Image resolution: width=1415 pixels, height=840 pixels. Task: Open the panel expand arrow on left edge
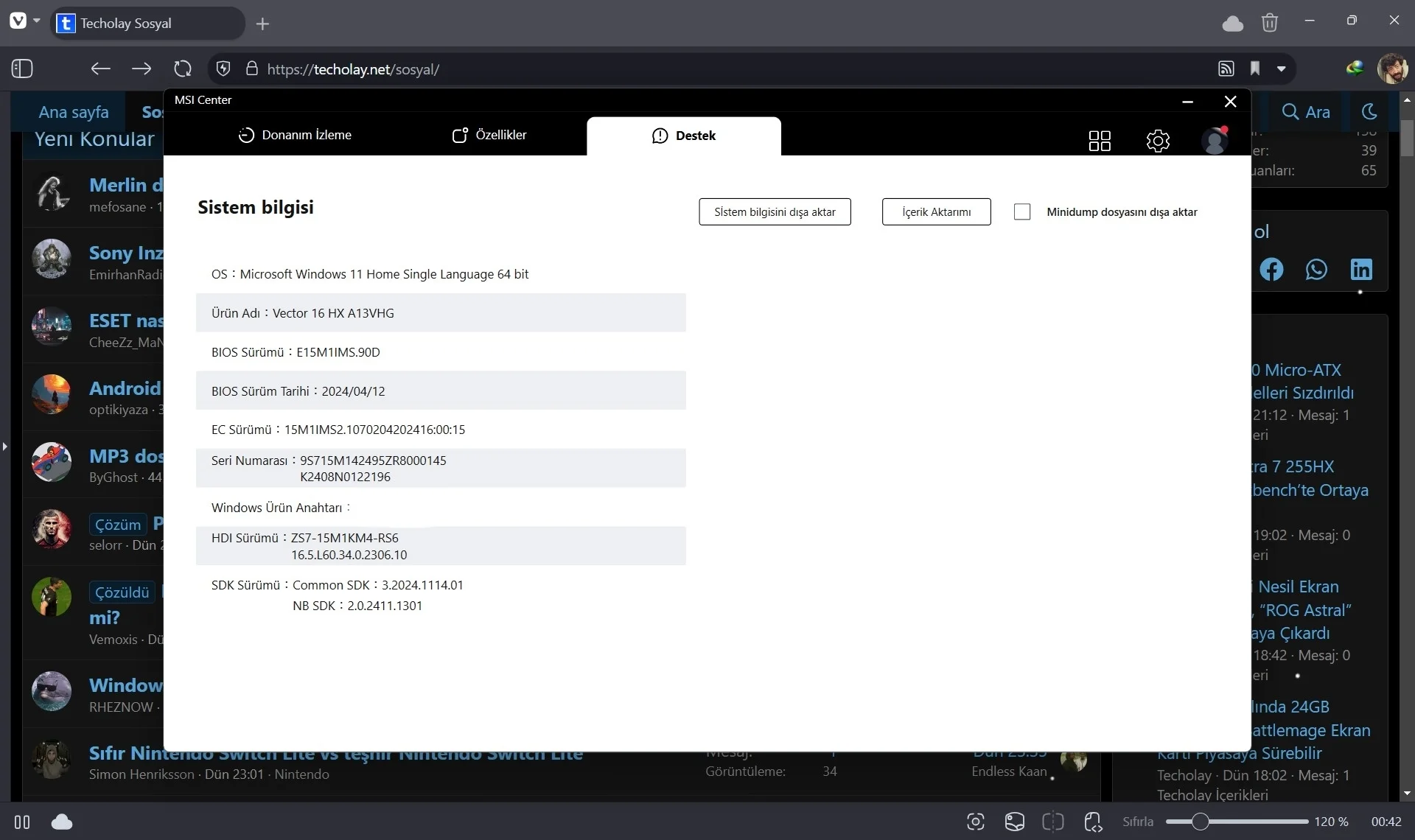4,447
